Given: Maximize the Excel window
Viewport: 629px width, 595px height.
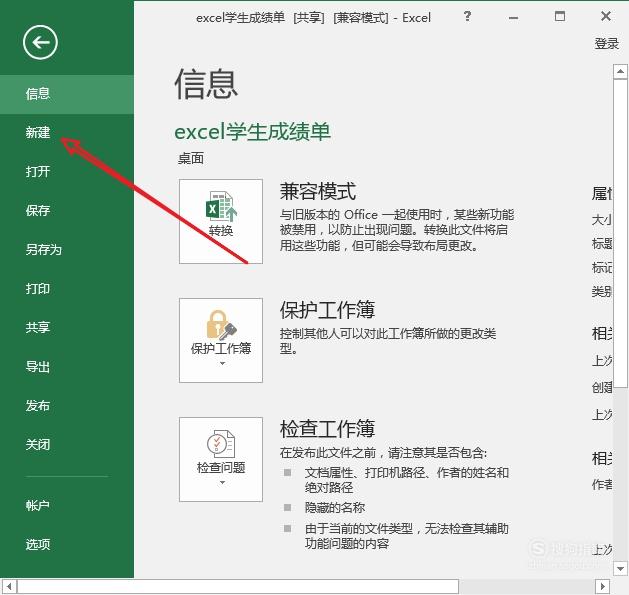Looking at the screenshot, I should click(560, 16).
